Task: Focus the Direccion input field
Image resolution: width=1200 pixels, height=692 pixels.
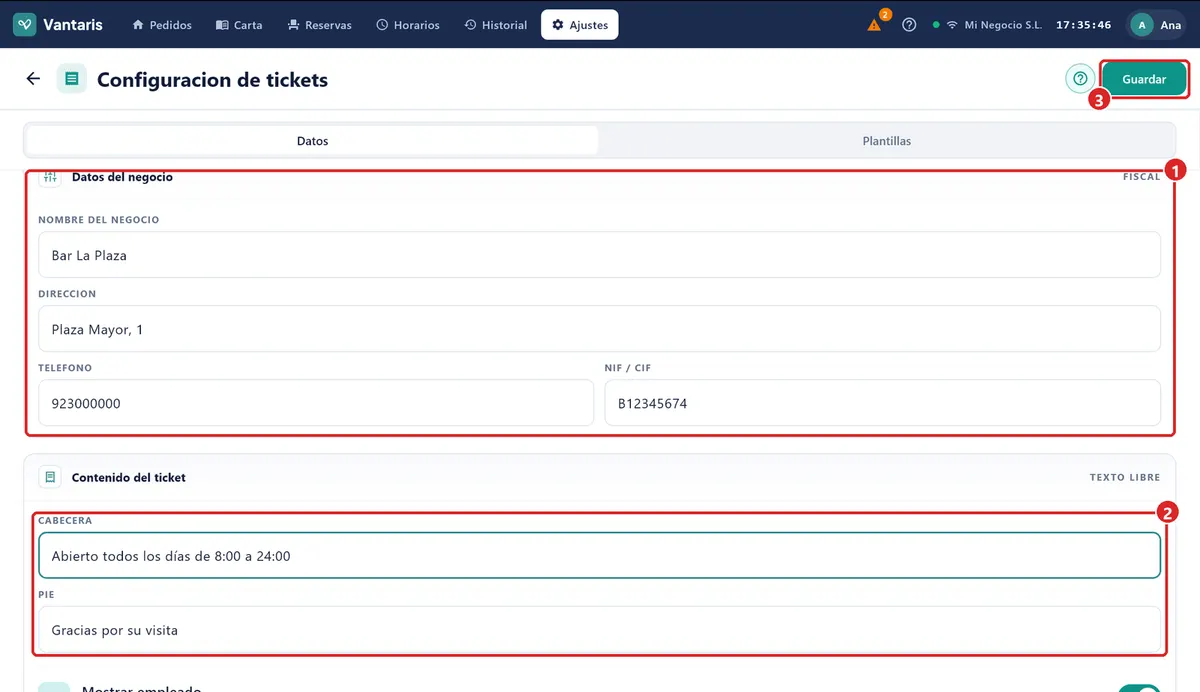Action: coord(599,329)
